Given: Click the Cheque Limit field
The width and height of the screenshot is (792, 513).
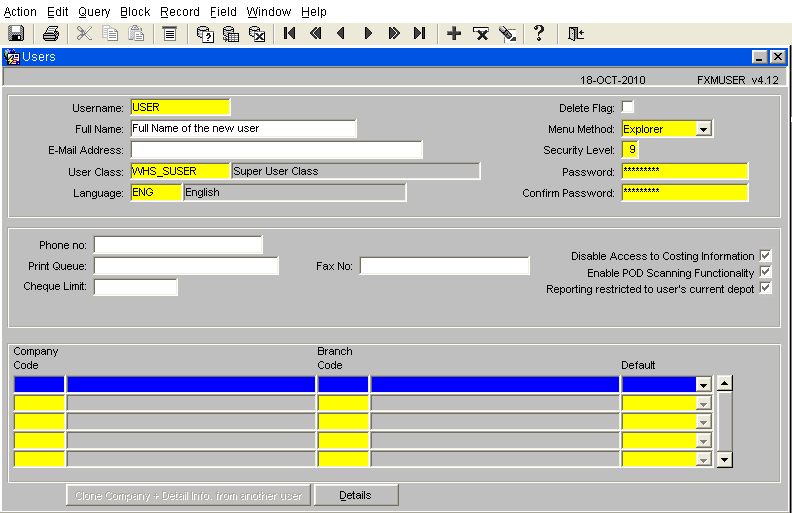Looking at the screenshot, I should [136, 287].
